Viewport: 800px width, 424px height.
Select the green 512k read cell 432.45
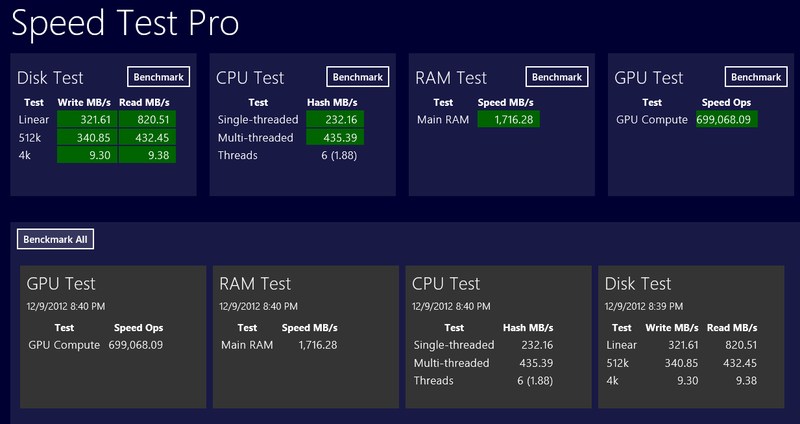[147, 137]
